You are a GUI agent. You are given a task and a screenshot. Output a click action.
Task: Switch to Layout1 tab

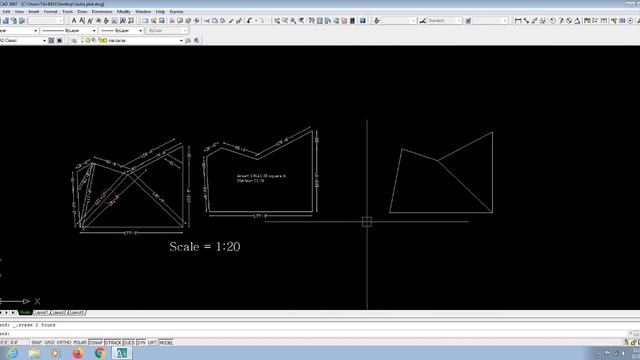41,313
